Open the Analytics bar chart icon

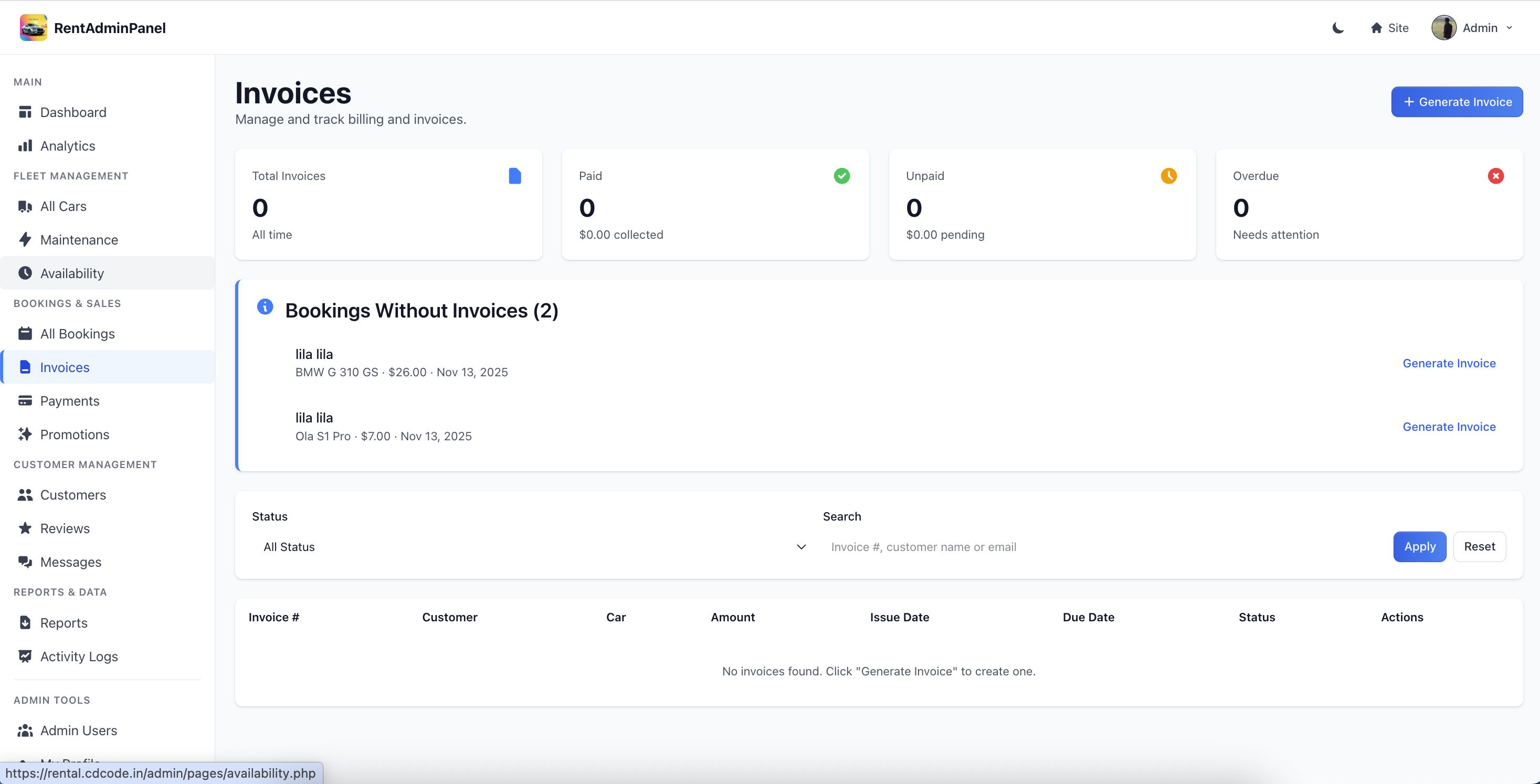25,146
